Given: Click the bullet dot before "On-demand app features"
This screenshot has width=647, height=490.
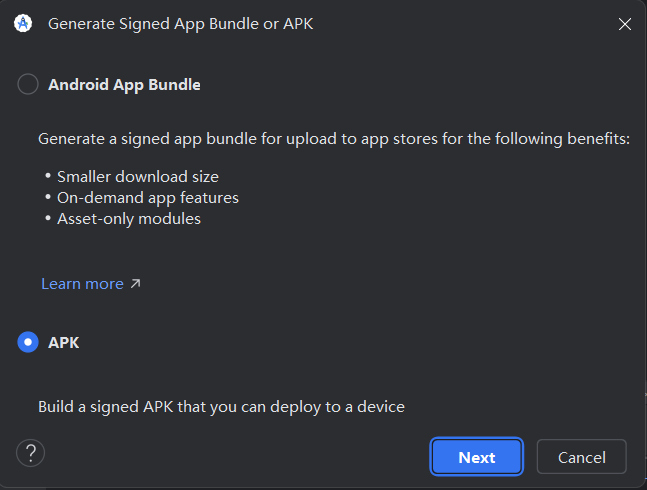Looking at the screenshot, I should 48,197.
